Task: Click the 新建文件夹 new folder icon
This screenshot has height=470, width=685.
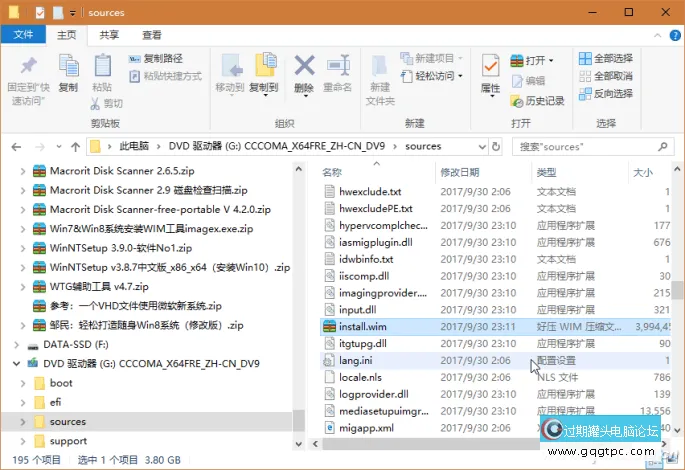Action: 379,66
